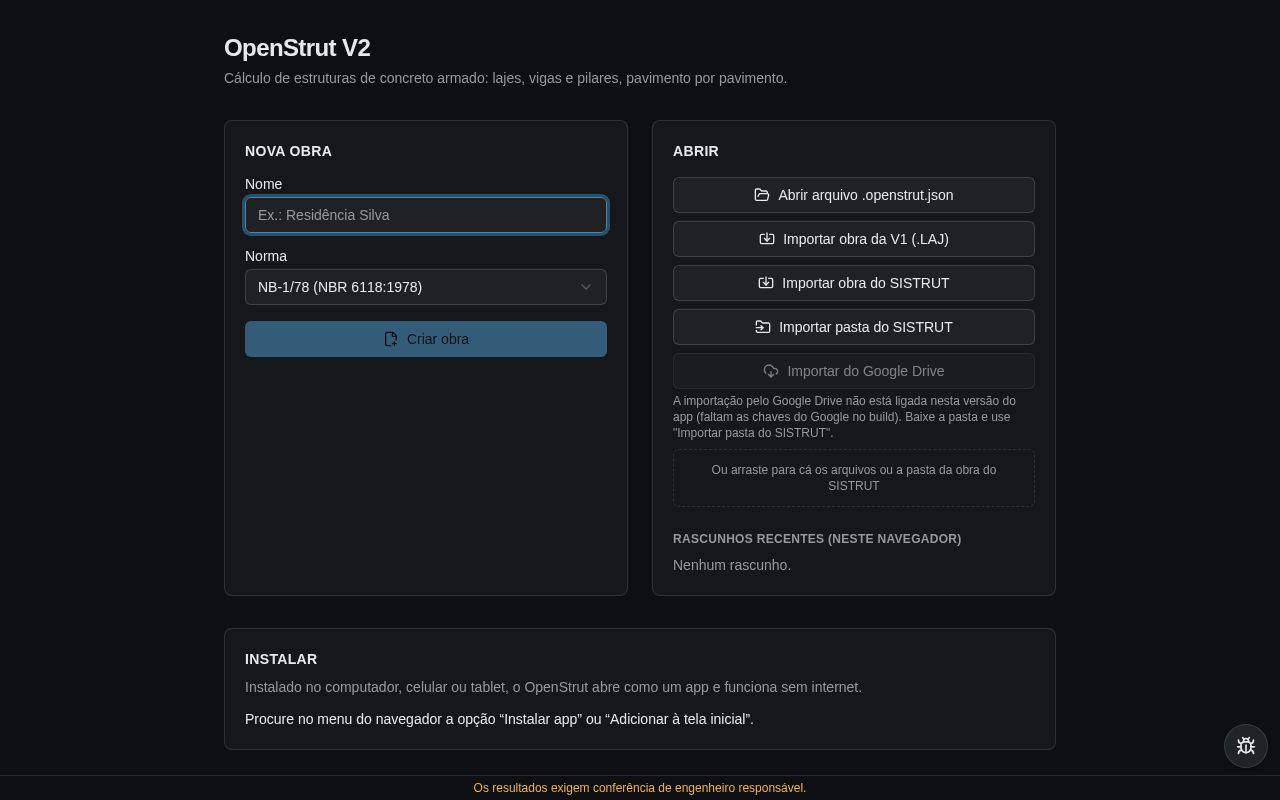Click the Nenhum rascunho. text
1280x800 pixels.
click(732, 565)
